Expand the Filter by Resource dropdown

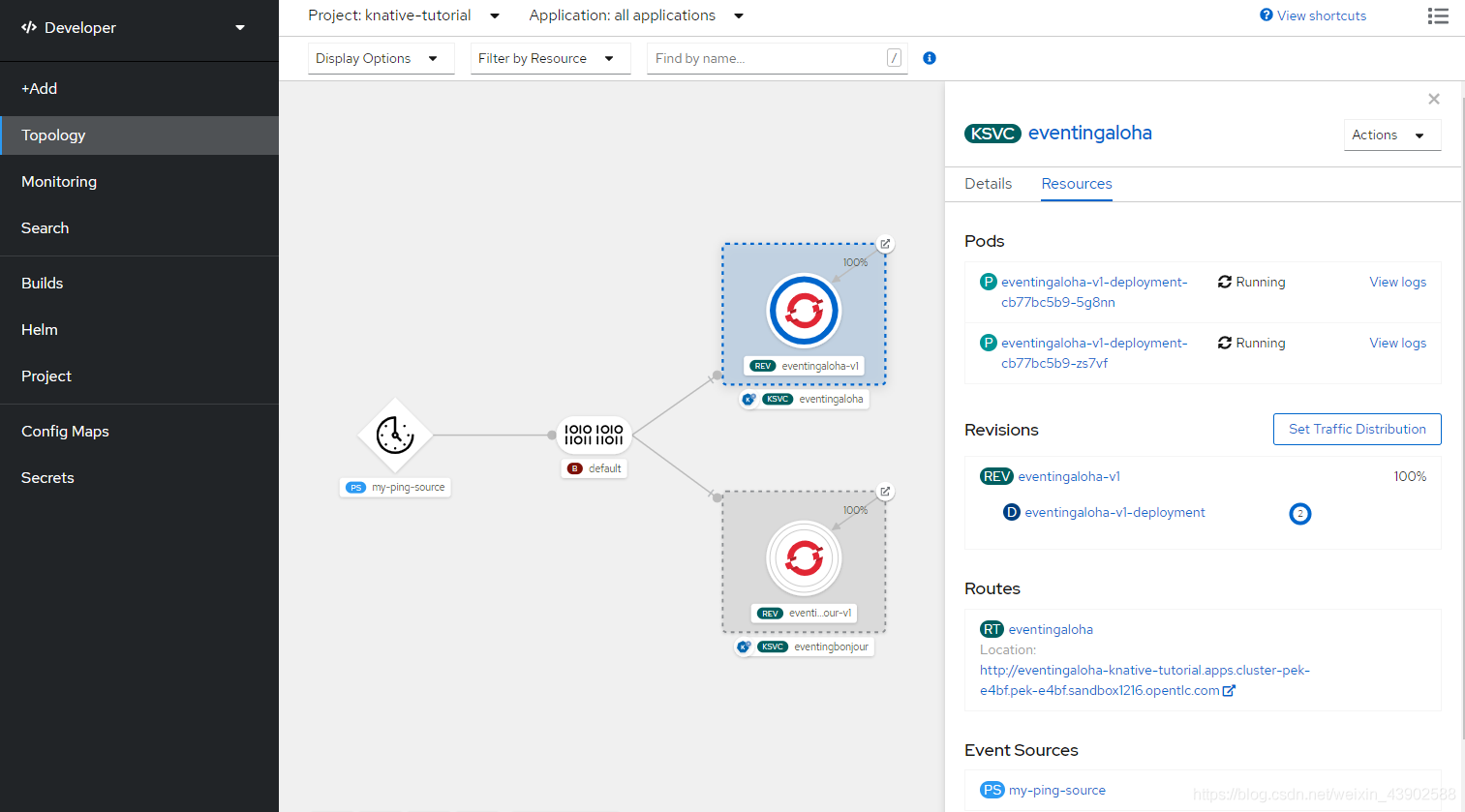point(551,58)
